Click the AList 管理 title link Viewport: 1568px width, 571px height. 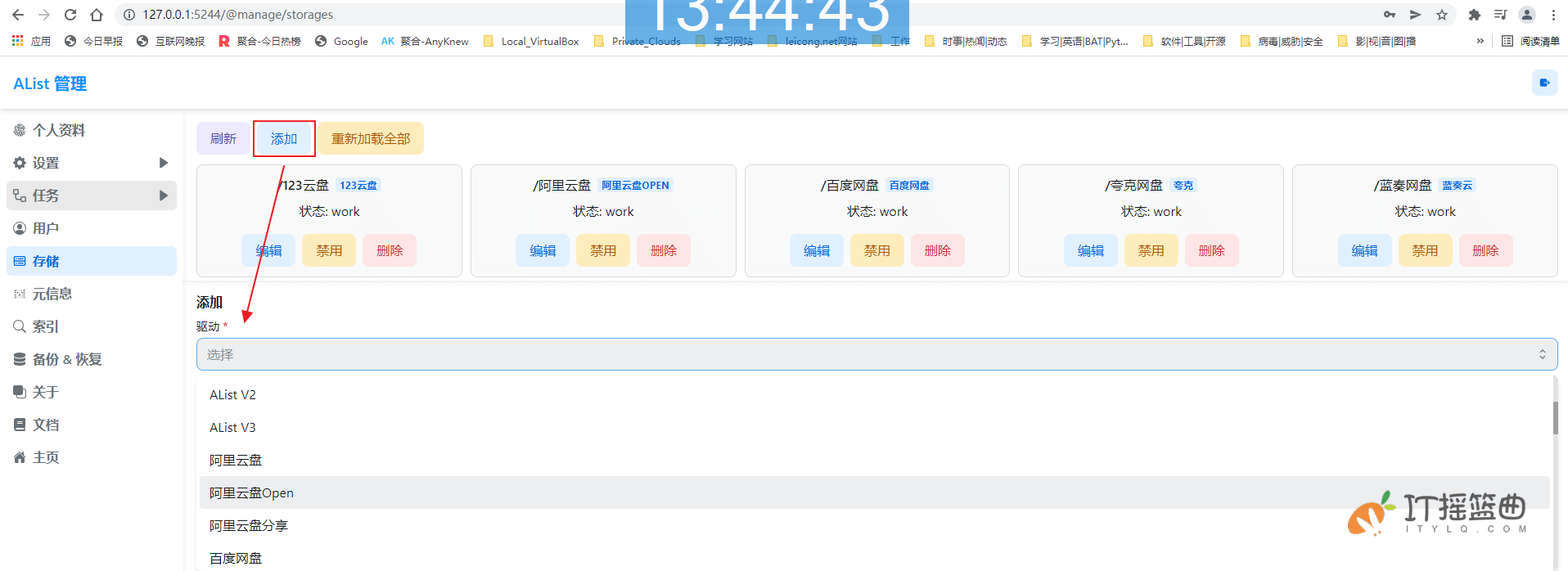pyautogui.click(x=50, y=83)
